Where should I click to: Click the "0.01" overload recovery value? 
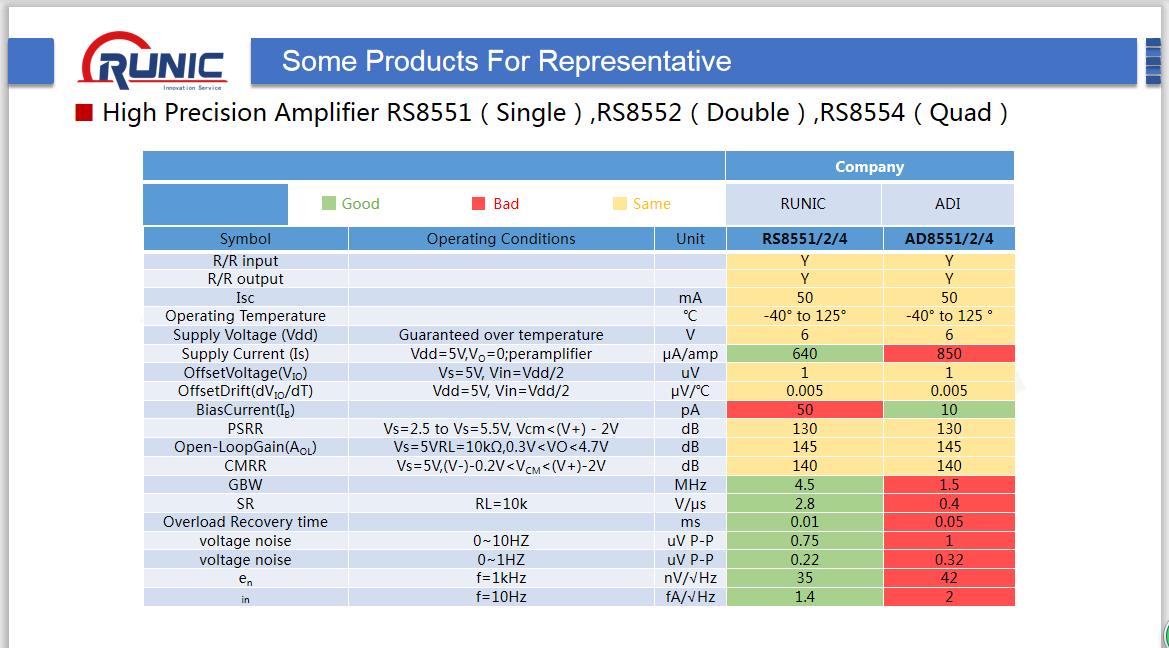[x=804, y=522]
